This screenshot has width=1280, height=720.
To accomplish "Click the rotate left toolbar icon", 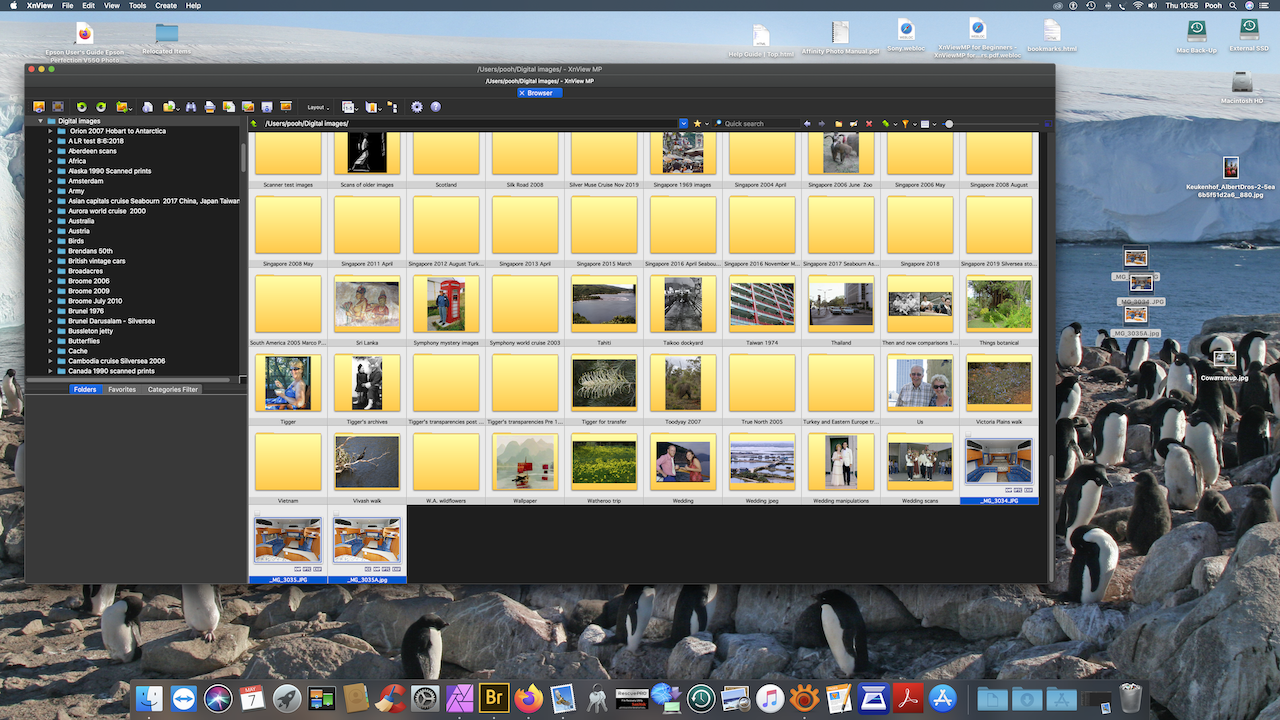I will [x=82, y=107].
